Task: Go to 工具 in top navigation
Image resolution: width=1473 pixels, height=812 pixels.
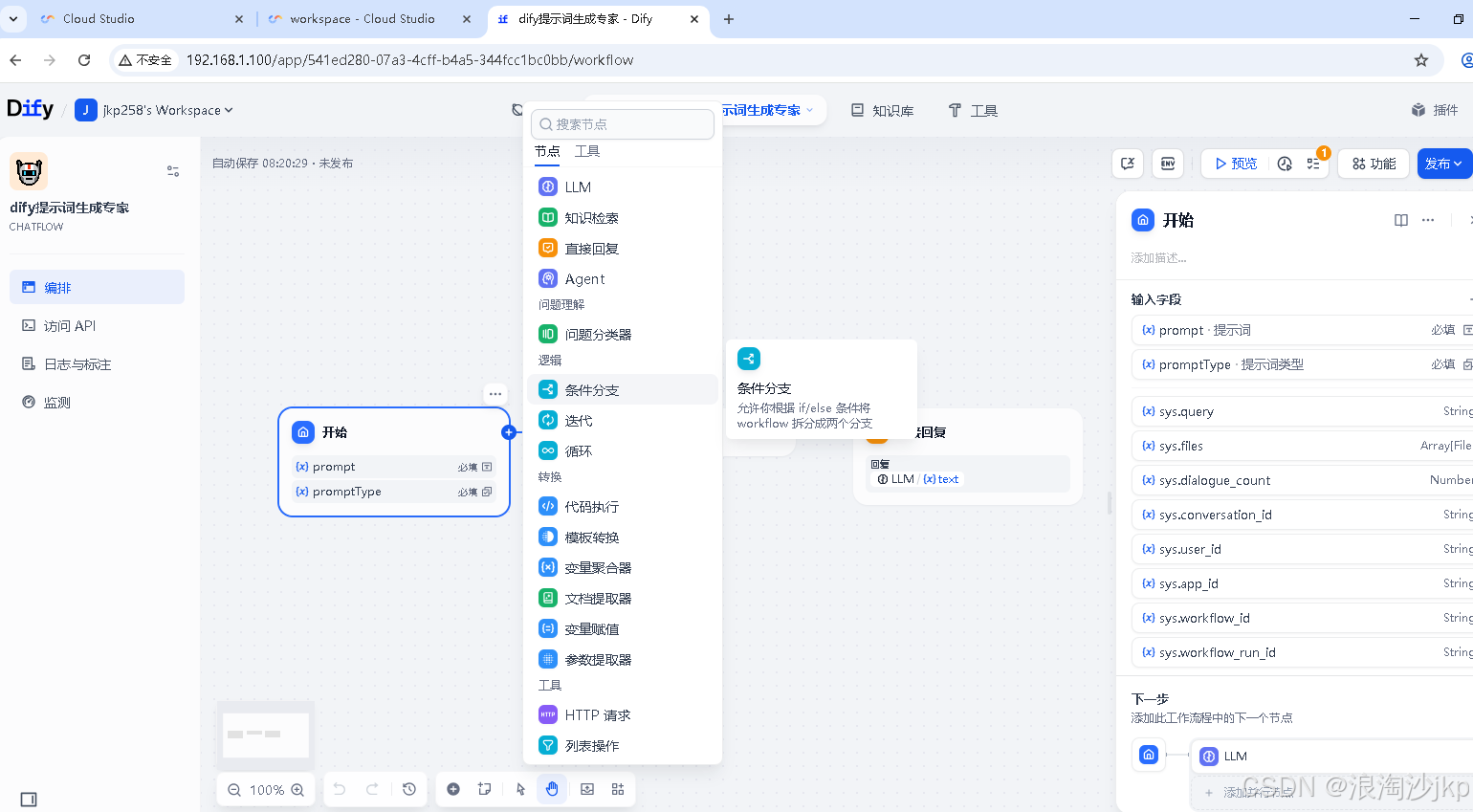Action: (973, 110)
